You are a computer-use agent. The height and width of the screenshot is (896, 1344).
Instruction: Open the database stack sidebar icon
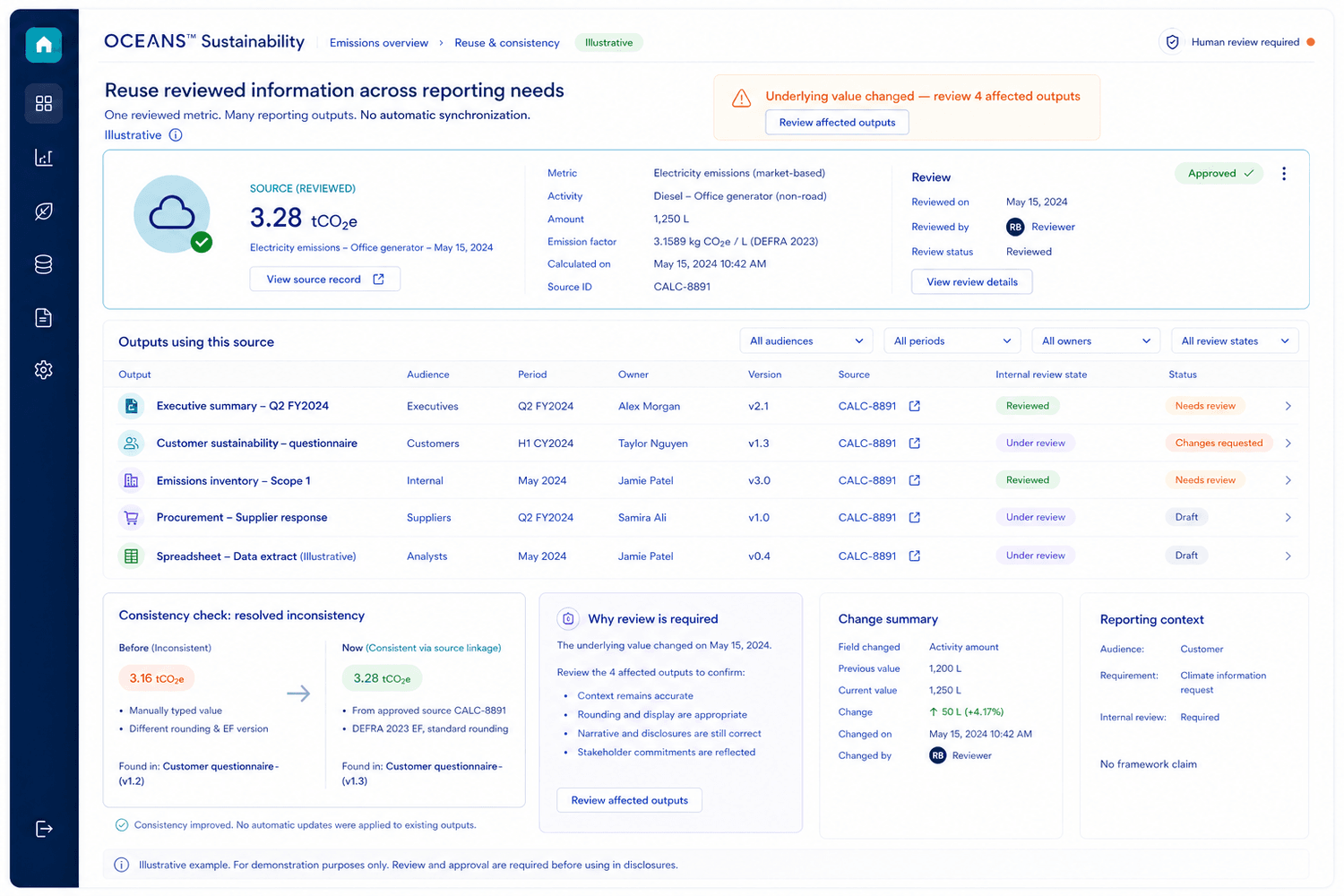point(44,264)
